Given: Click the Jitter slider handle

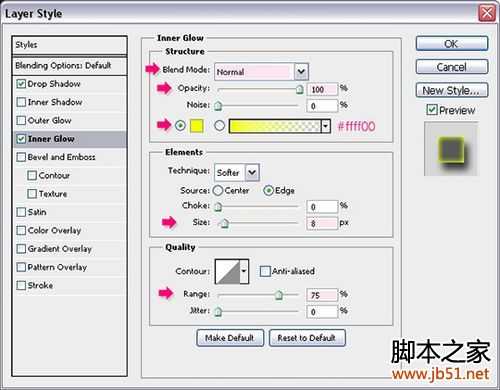Looking at the screenshot, I should 218,312.
